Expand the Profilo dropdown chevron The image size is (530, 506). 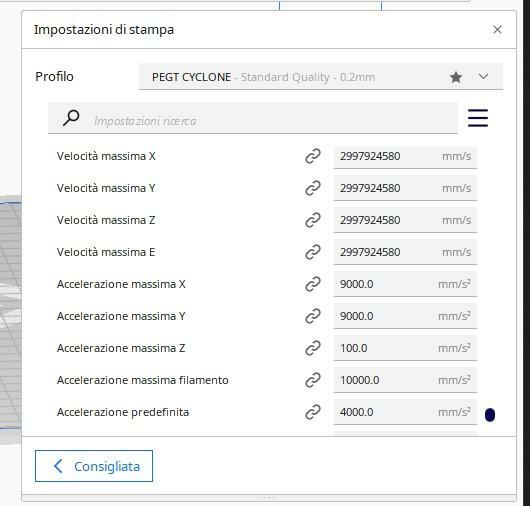(x=483, y=77)
